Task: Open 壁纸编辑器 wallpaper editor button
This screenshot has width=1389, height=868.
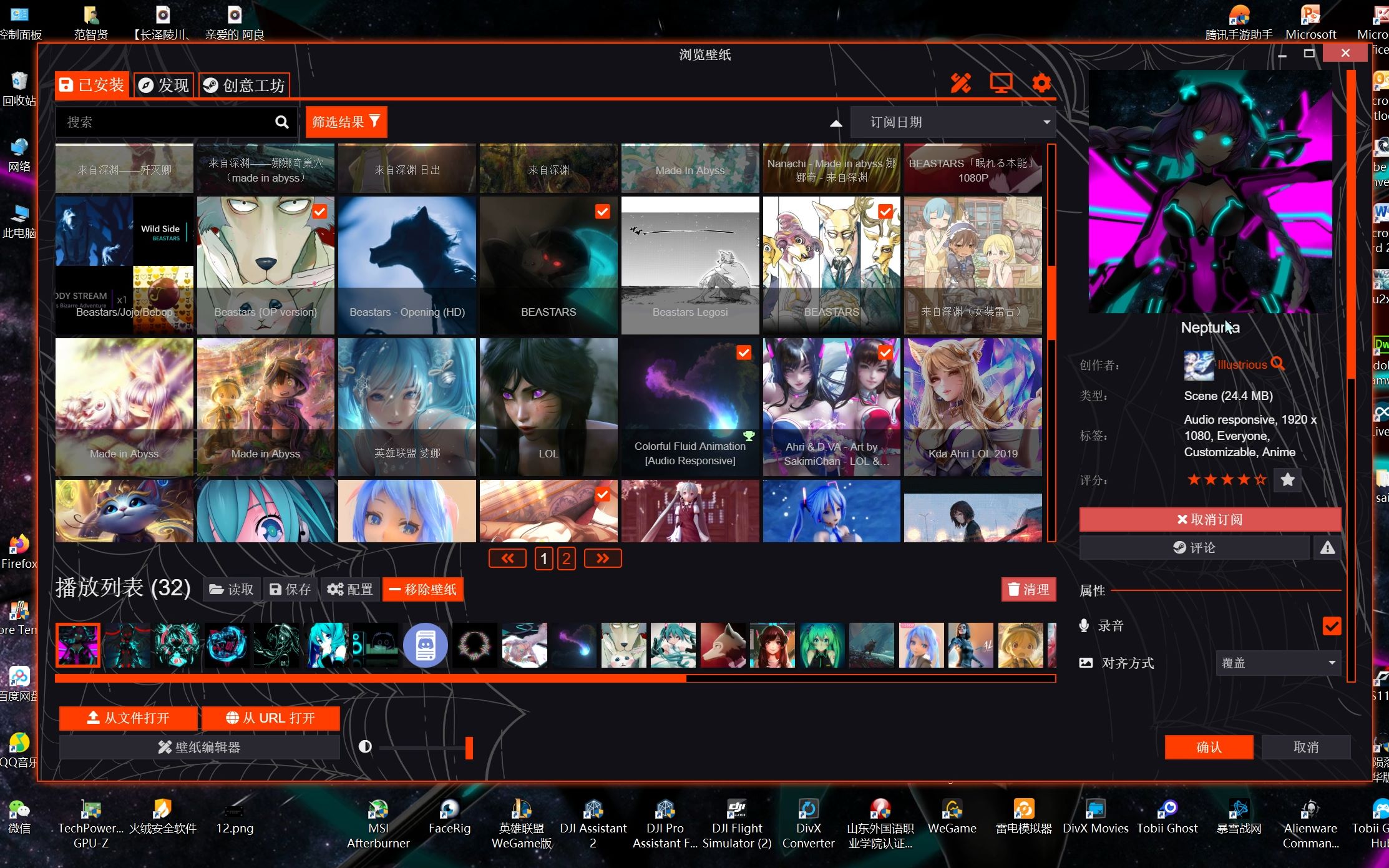Action: point(200,747)
